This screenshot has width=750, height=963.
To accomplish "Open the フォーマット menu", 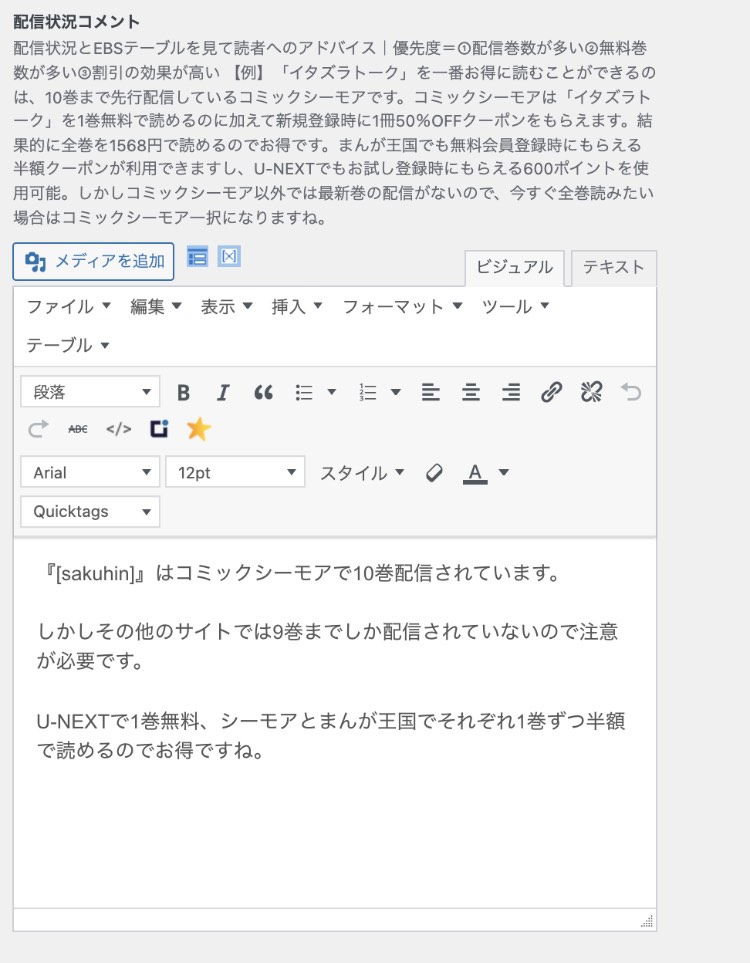I will pos(402,307).
